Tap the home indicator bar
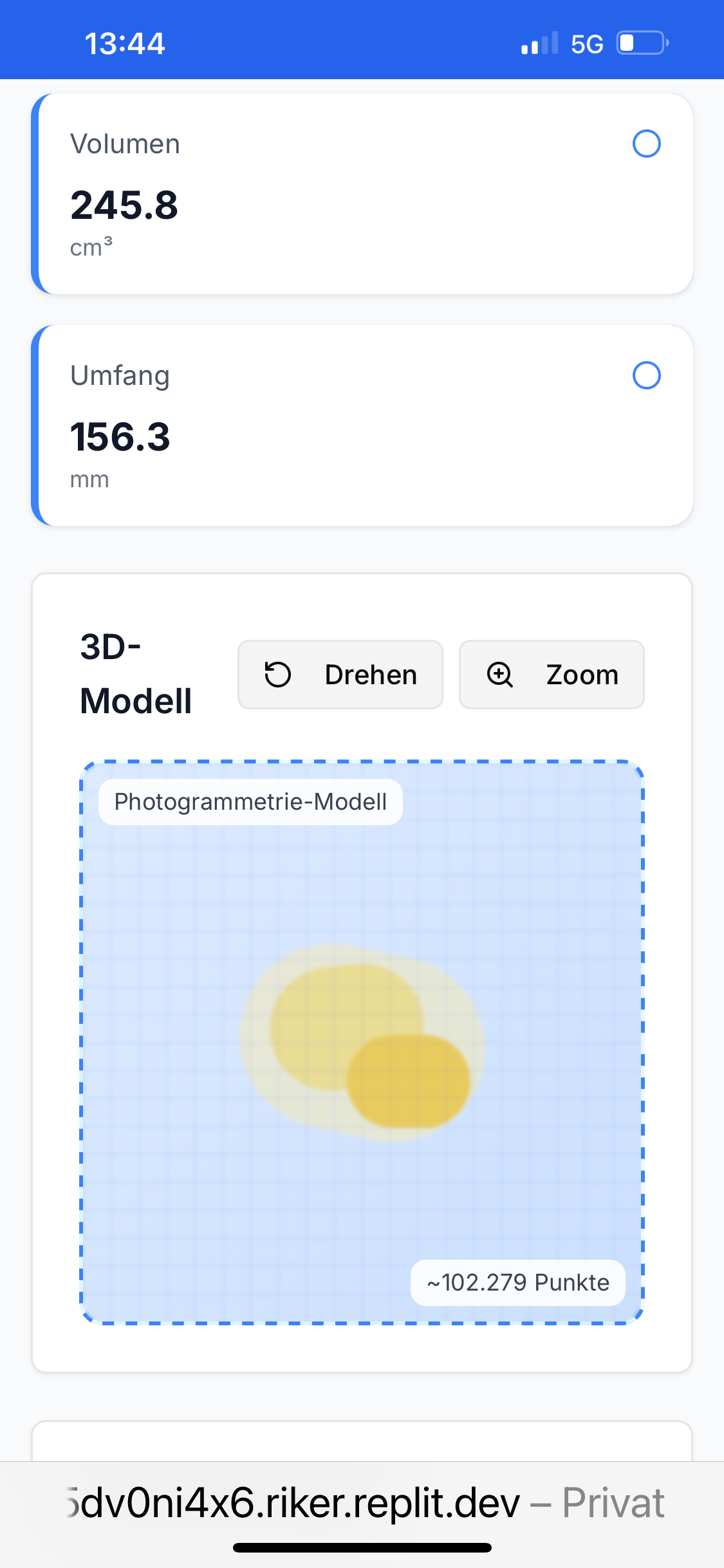 click(362, 1548)
